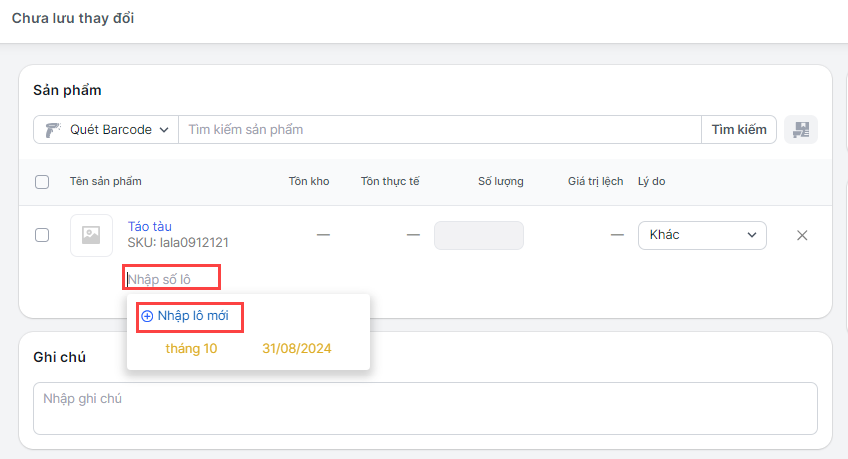This screenshot has width=848, height=459.
Task: Click the Tên sản phẩm column header
Action: (x=105, y=182)
